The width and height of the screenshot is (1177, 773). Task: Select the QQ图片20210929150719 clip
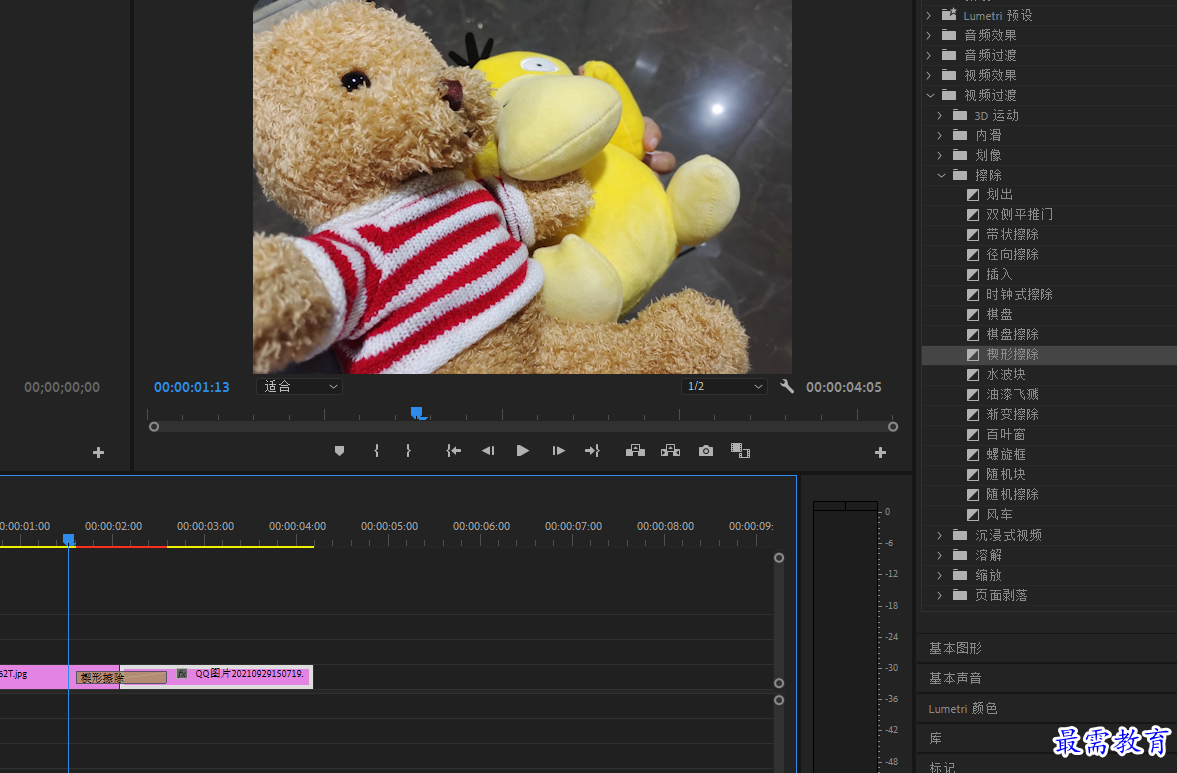click(x=216, y=676)
